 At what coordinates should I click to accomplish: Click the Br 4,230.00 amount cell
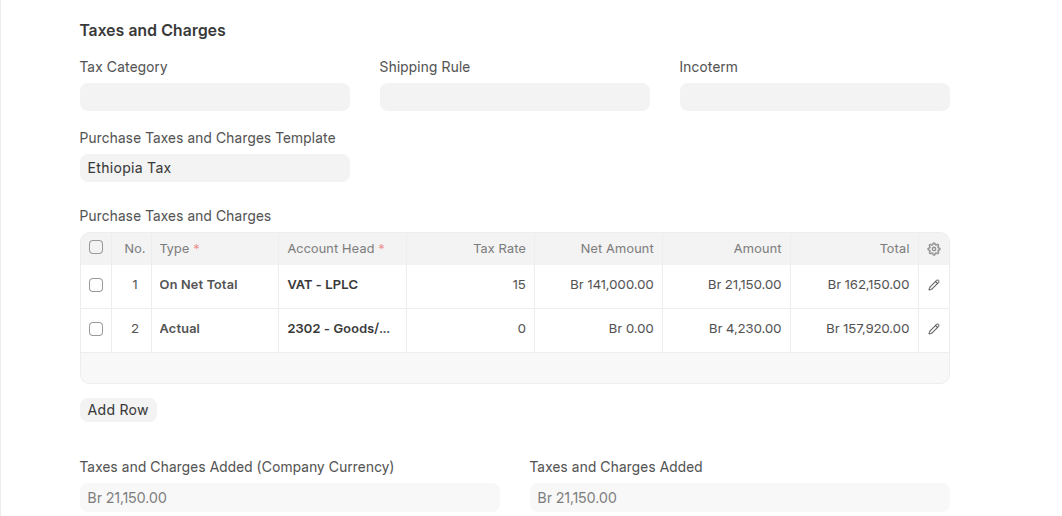(726, 329)
